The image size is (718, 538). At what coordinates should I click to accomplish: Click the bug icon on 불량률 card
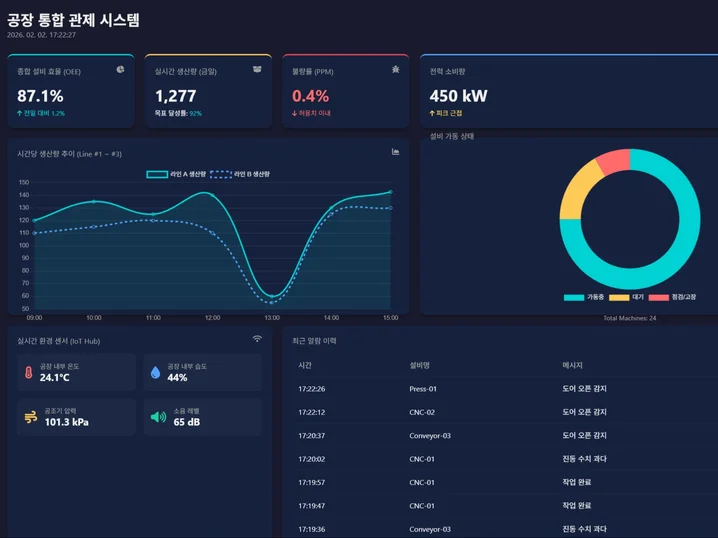(395, 70)
